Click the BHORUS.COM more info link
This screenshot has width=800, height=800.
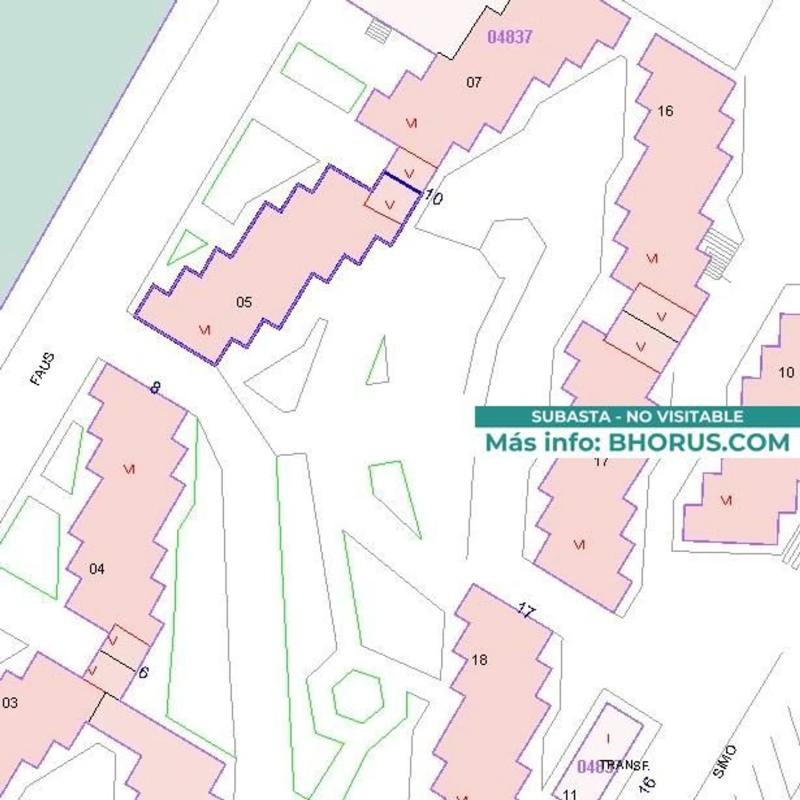click(637, 441)
